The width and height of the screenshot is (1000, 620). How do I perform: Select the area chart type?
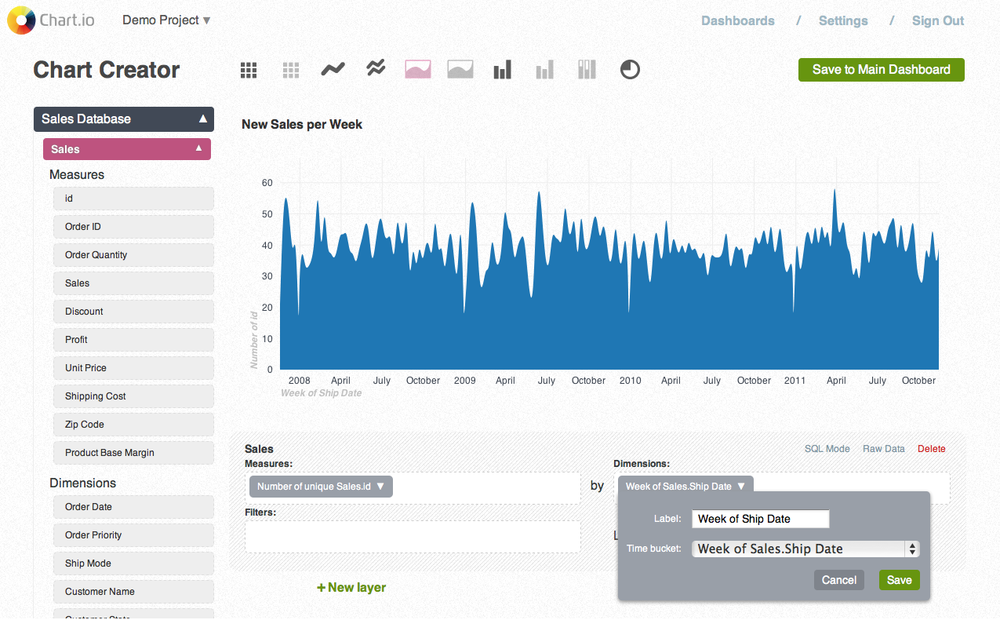[417, 69]
